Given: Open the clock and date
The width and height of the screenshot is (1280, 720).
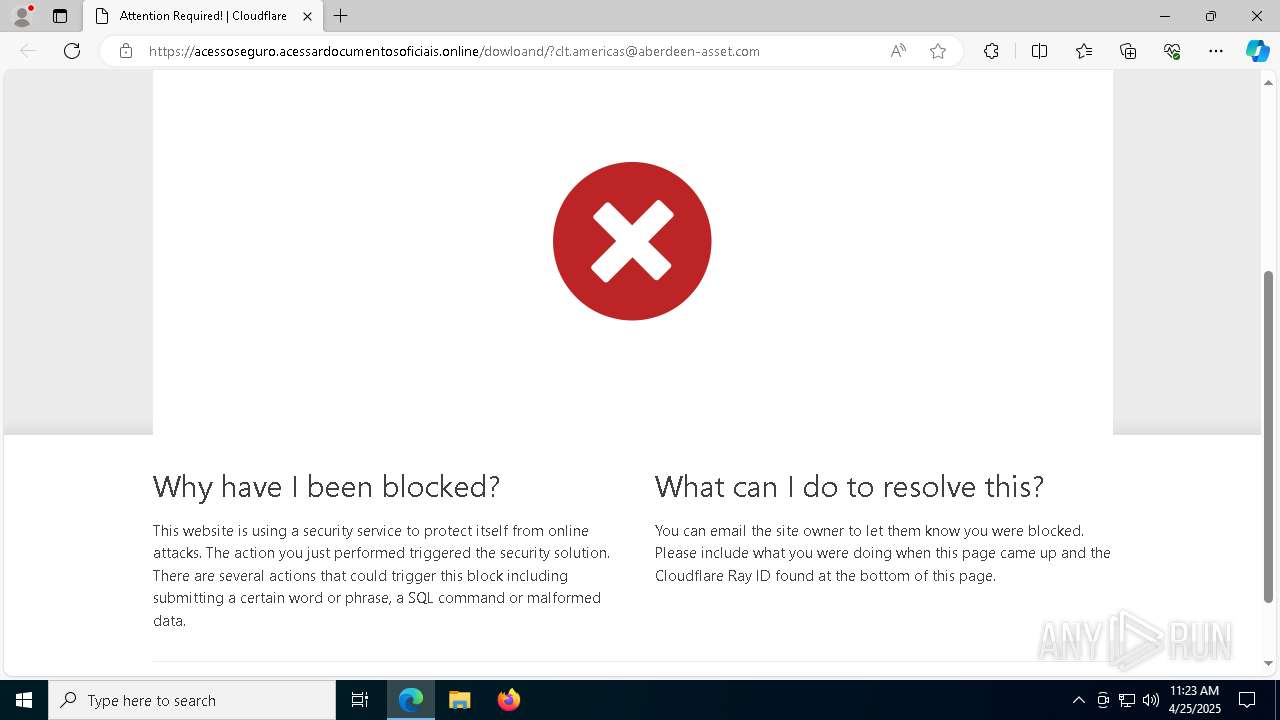Looking at the screenshot, I should click(x=1195, y=700).
